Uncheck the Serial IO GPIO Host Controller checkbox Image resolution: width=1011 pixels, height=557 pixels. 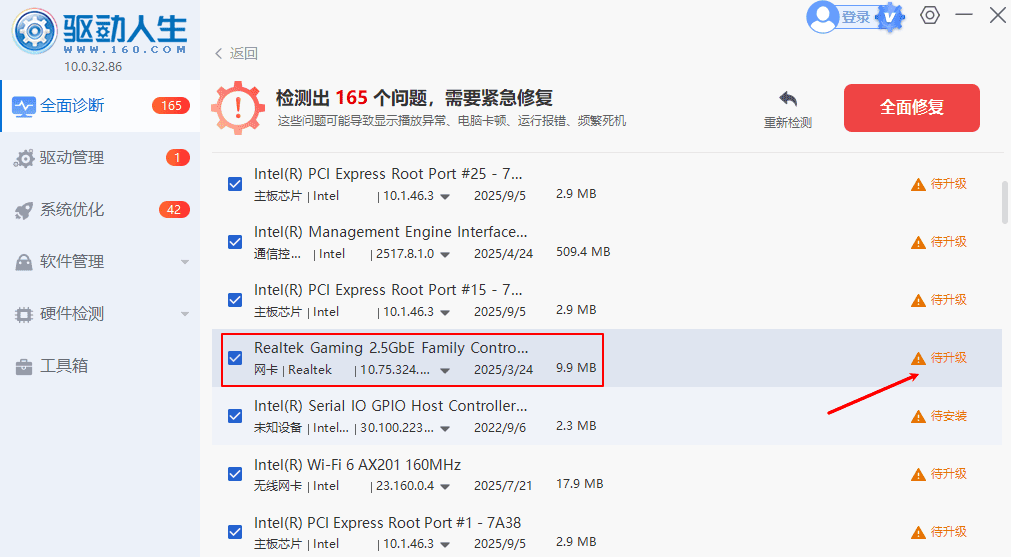(x=235, y=416)
